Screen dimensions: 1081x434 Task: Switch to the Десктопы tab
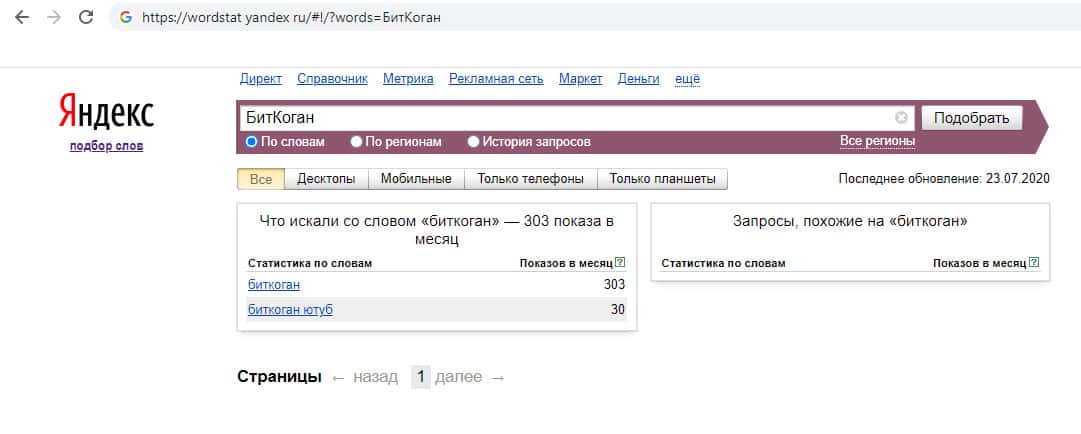[326, 180]
